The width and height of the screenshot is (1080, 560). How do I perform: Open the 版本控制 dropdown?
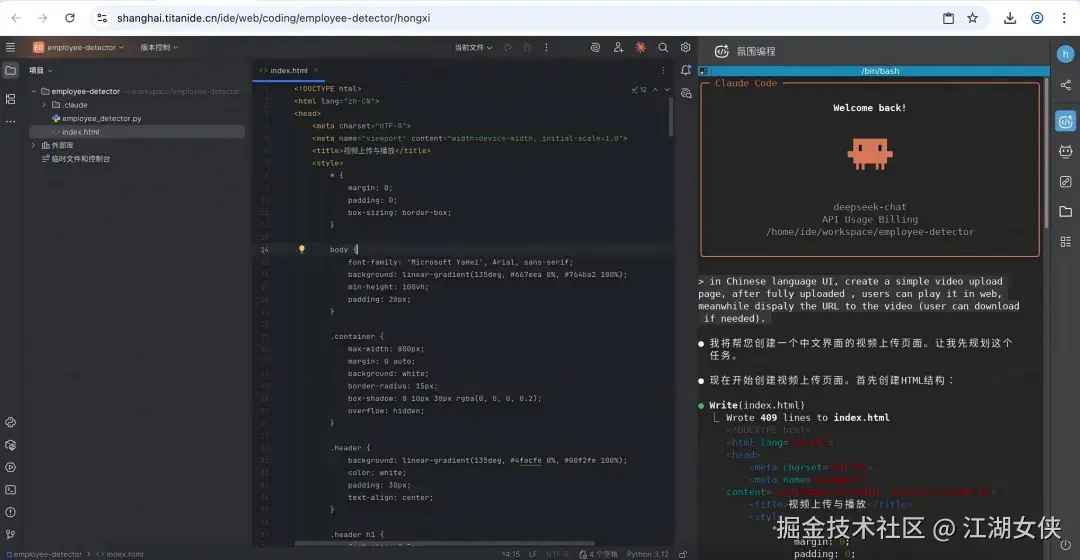[x=159, y=48]
